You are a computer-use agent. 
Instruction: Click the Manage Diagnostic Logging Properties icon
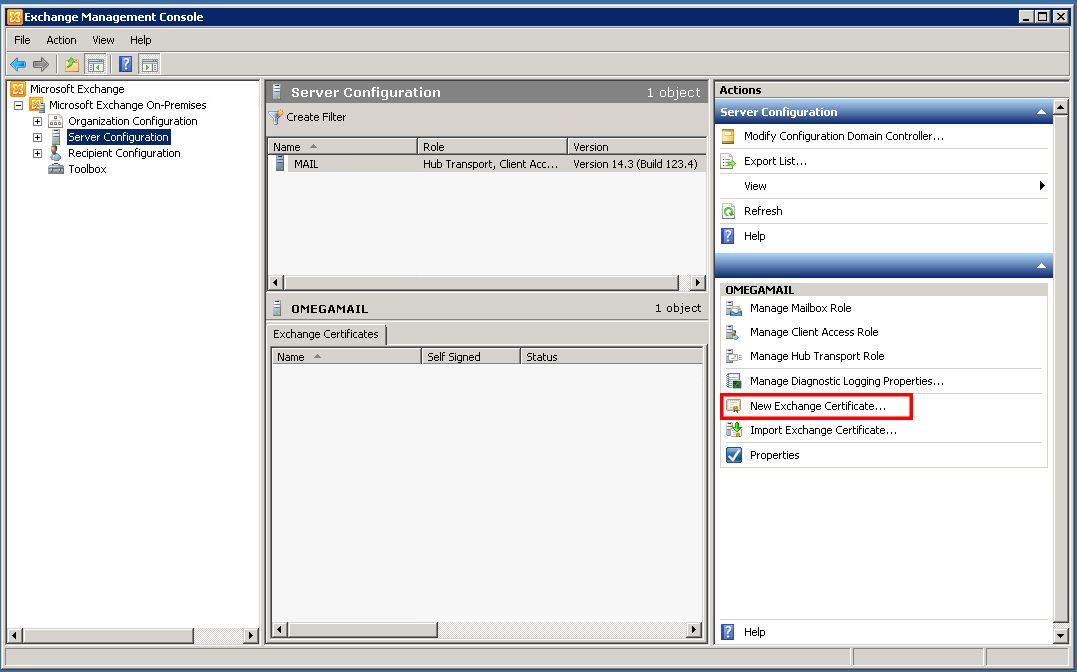click(734, 381)
